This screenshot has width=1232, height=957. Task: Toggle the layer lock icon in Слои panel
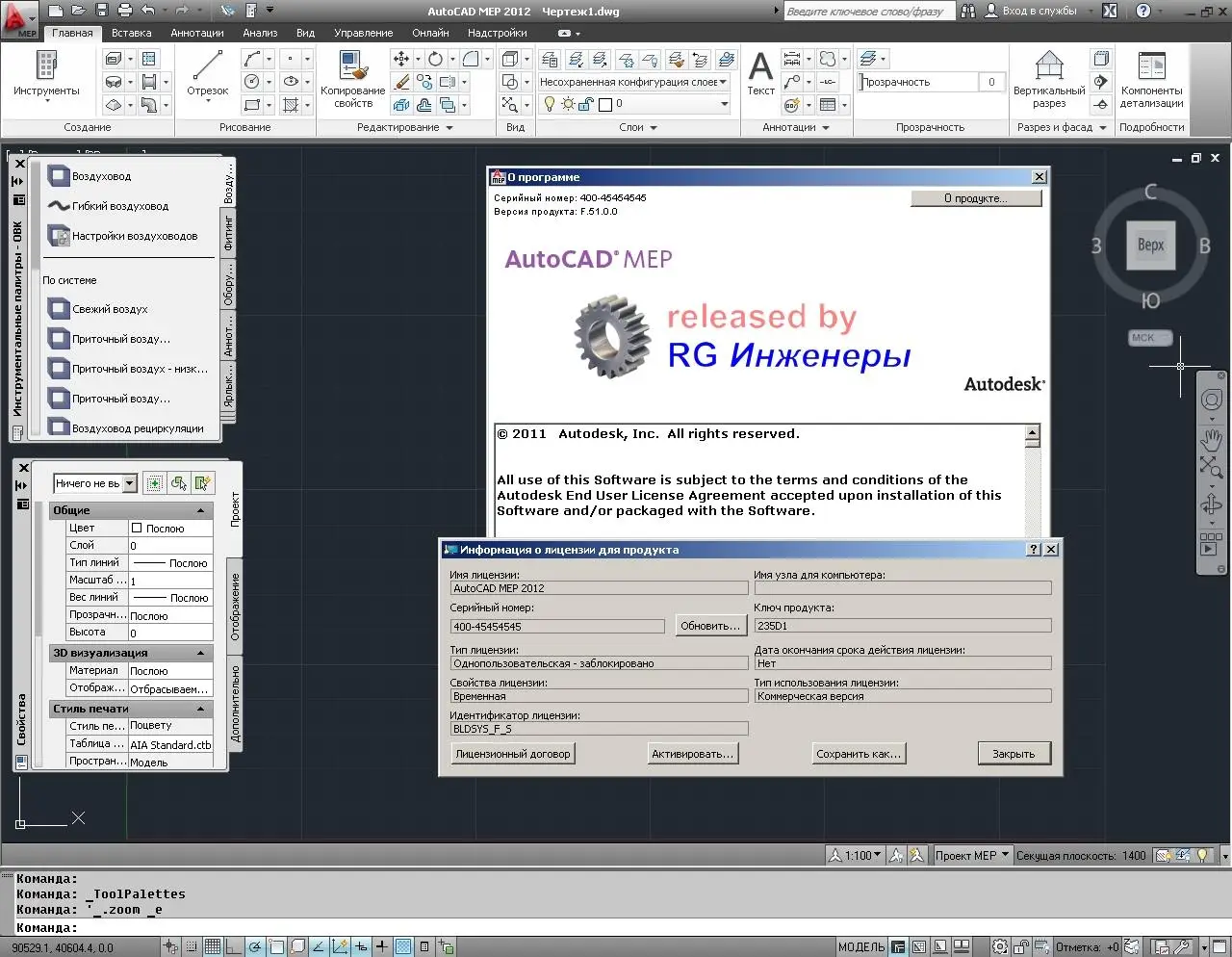[585, 104]
